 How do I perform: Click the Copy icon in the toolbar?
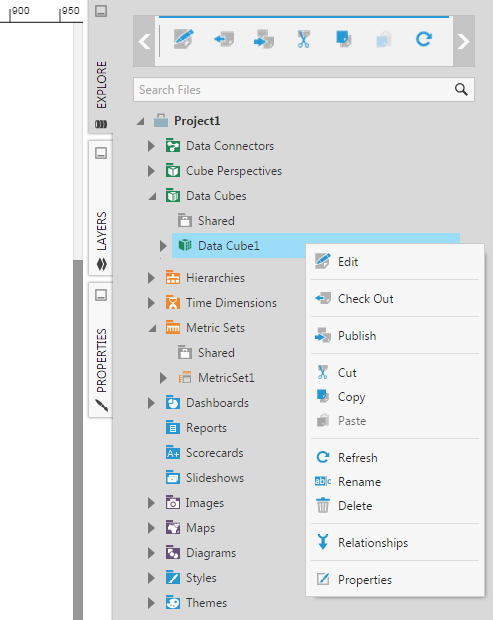(343, 39)
